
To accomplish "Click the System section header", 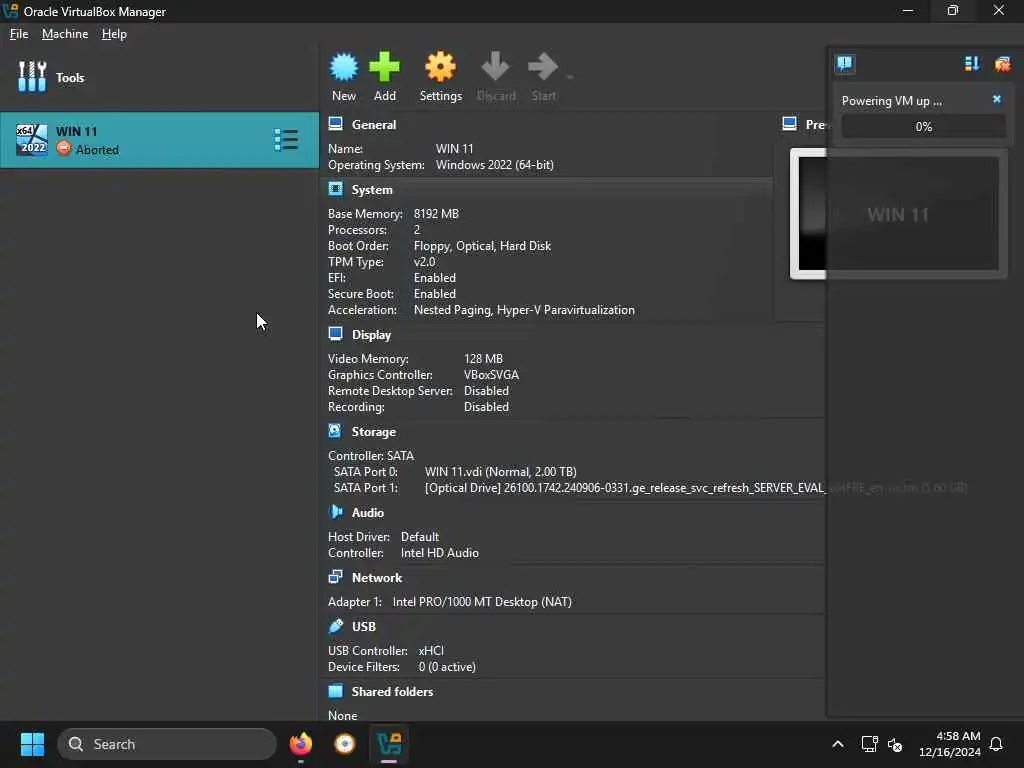I will coord(372,190).
